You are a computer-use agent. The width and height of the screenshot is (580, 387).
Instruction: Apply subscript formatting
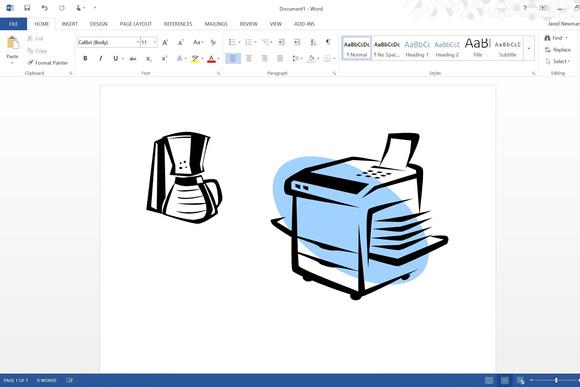coord(148,59)
